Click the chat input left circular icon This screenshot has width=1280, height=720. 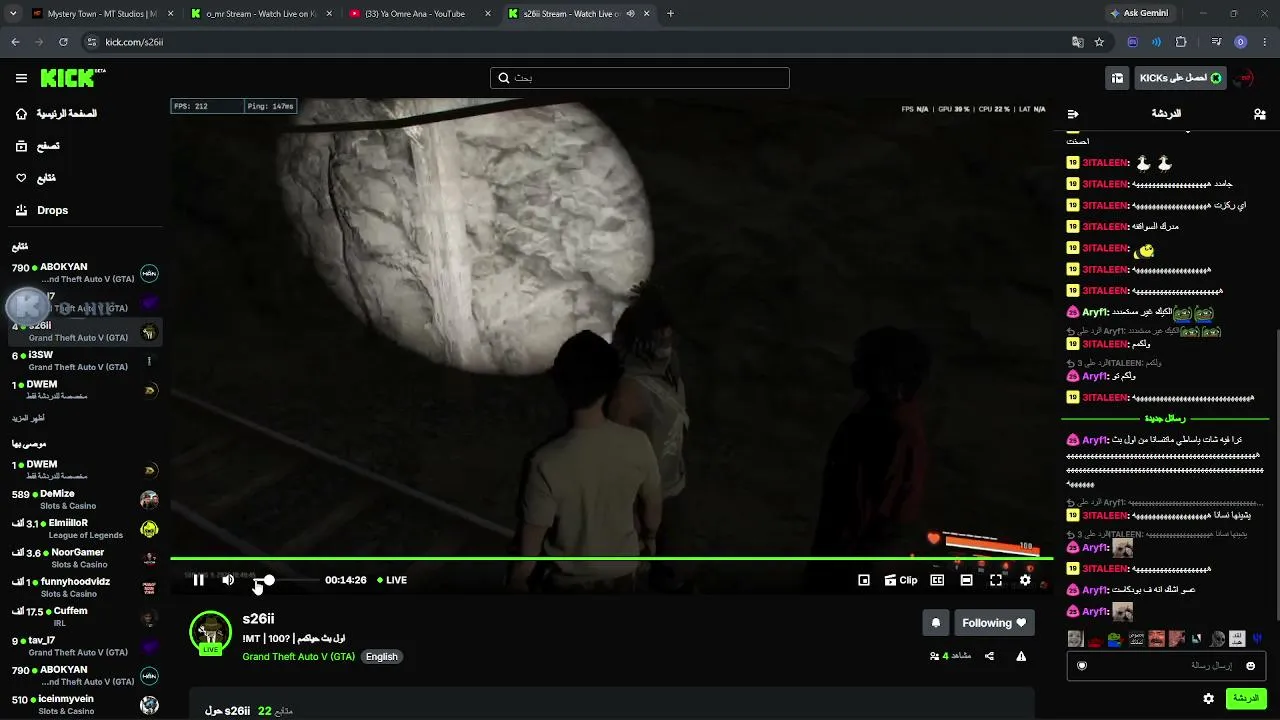[x=1081, y=666]
